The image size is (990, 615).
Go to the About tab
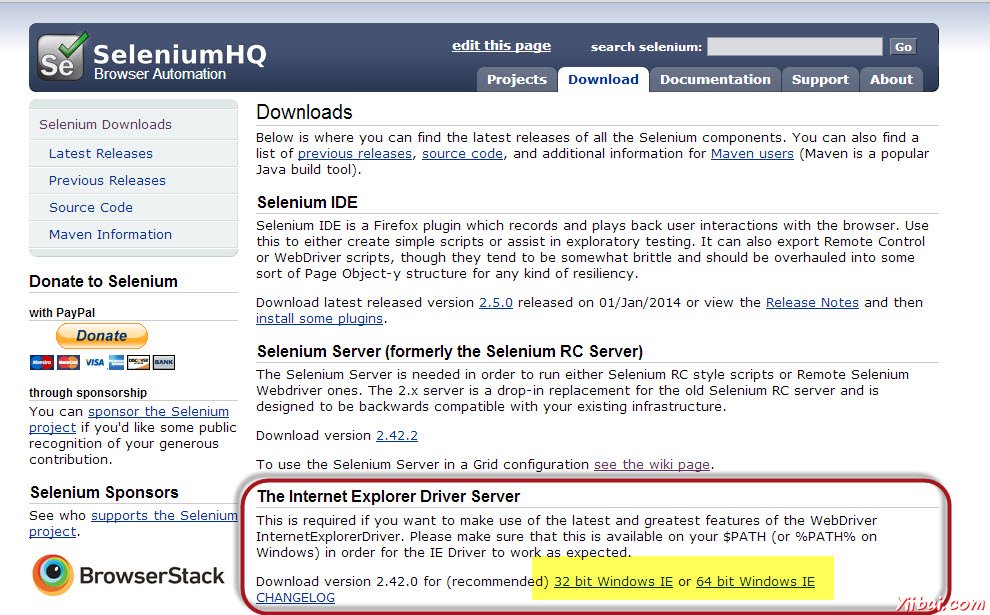pyautogui.click(x=891, y=80)
